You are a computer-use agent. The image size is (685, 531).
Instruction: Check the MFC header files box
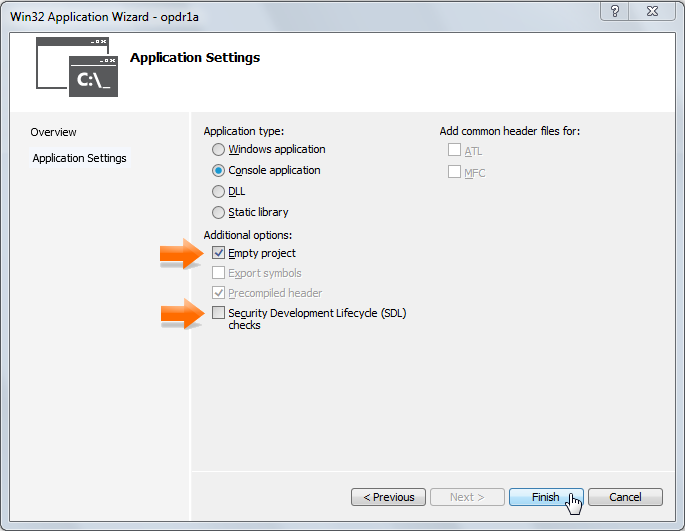point(455,173)
